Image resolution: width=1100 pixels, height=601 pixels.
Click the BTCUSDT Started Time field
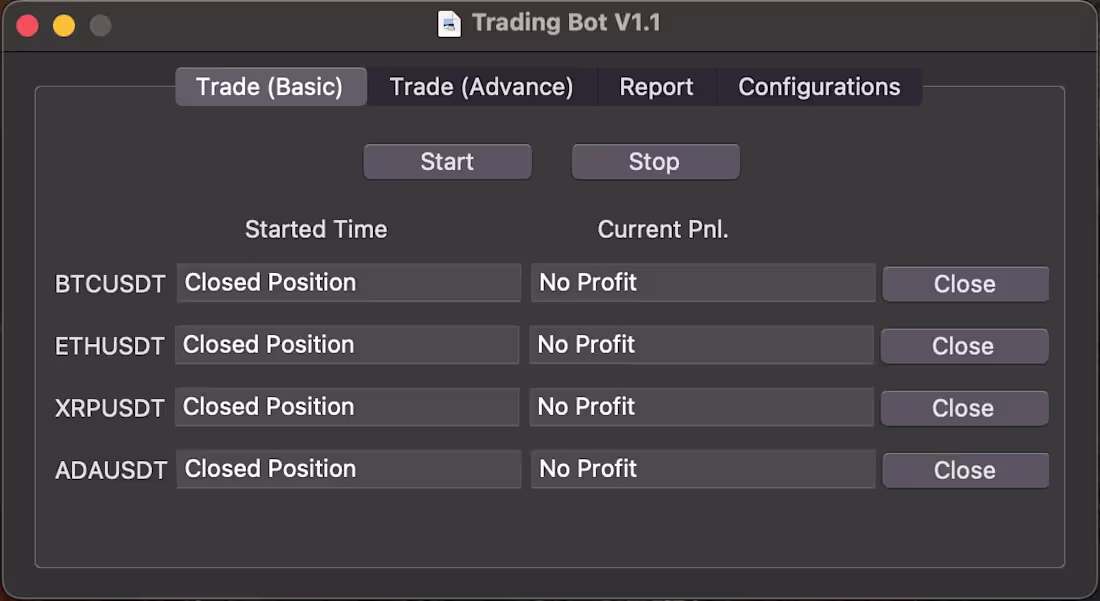click(x=348, y=283)
